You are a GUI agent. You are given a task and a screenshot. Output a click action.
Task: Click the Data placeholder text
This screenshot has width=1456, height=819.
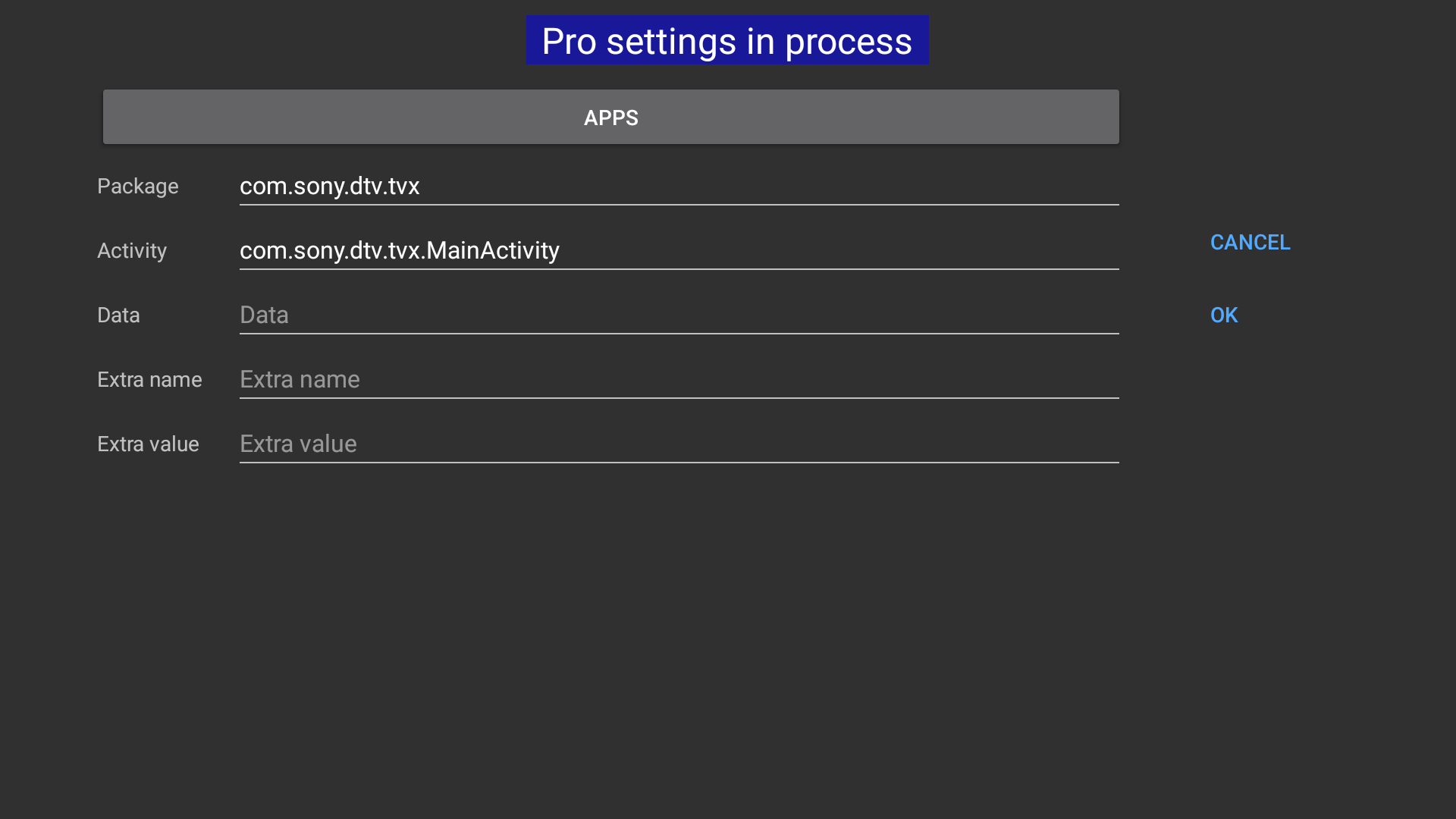point(264,315)
